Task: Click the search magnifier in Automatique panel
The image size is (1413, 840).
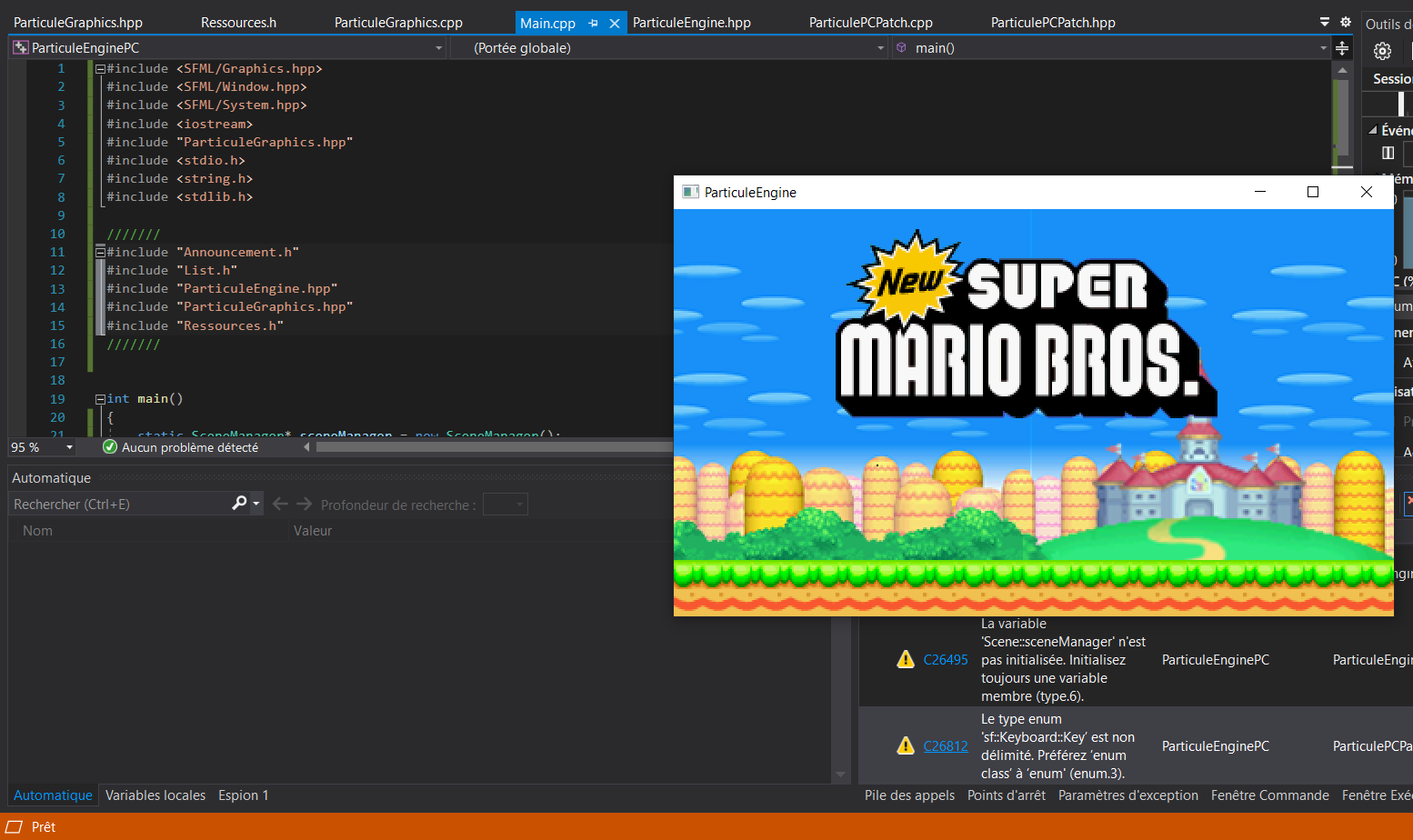Action: [x=239, y=503]
